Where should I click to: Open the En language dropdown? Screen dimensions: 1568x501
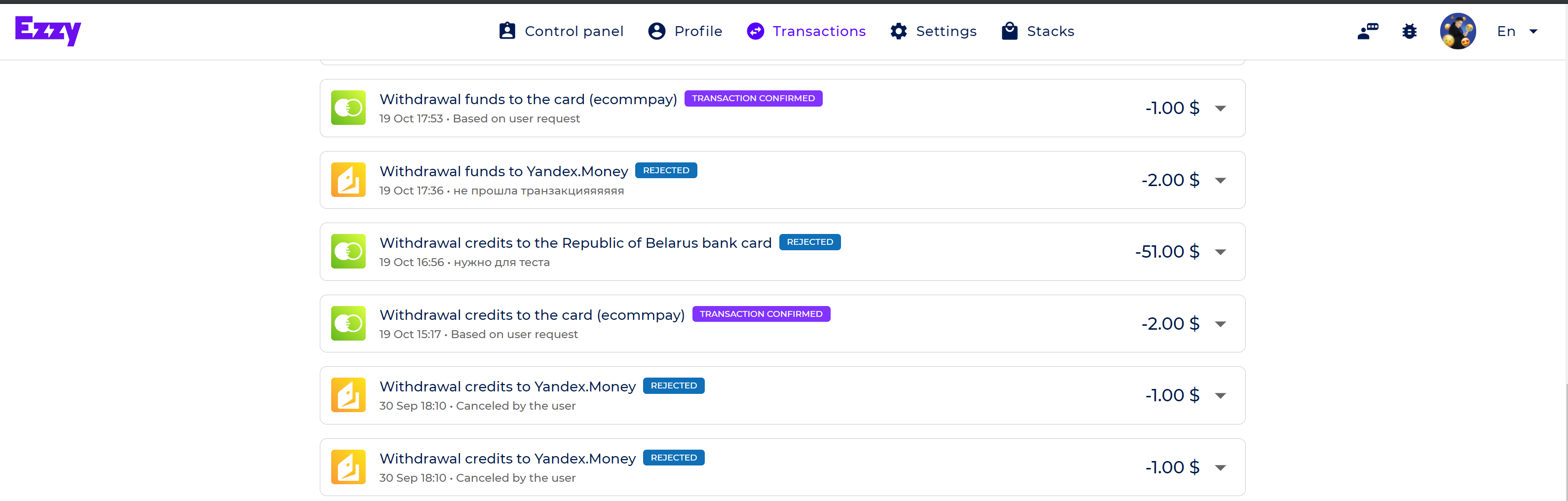[1517, 31]
